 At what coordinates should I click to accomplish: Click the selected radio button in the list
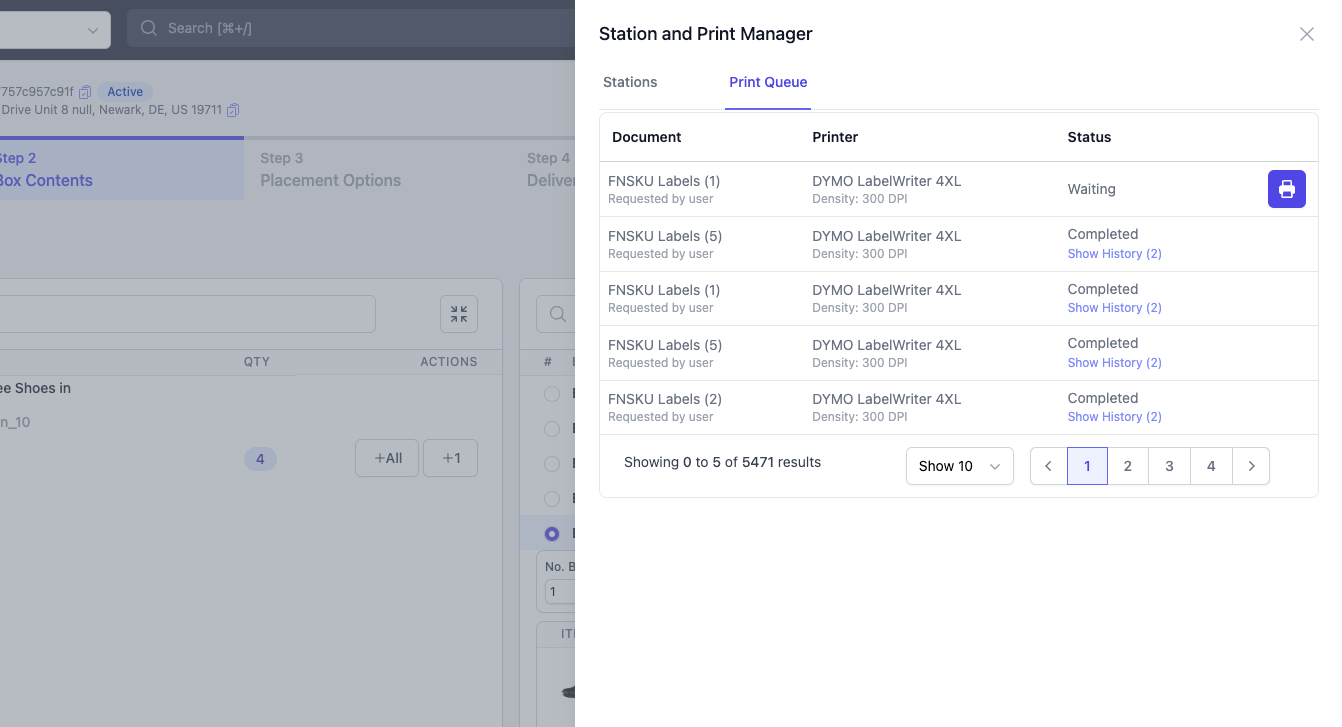[x=552, y=534]
